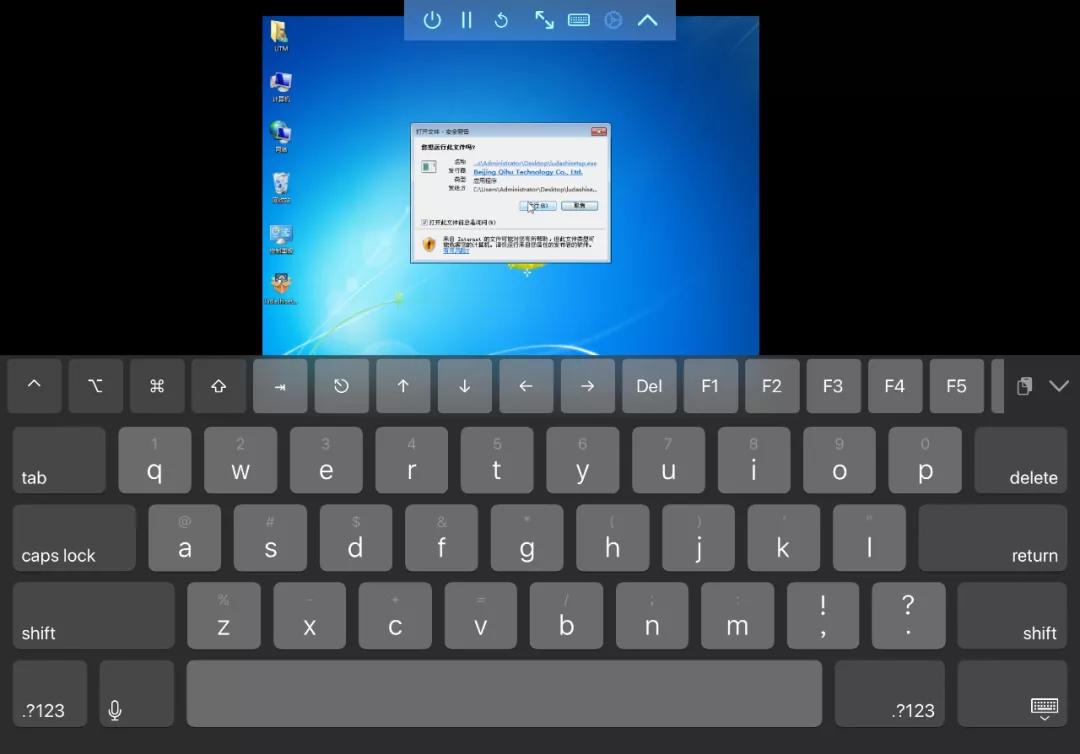Restart the VM using the circular arrow icon
The height and width of the screenshot is (754, 1080).
tap(501, 20)
